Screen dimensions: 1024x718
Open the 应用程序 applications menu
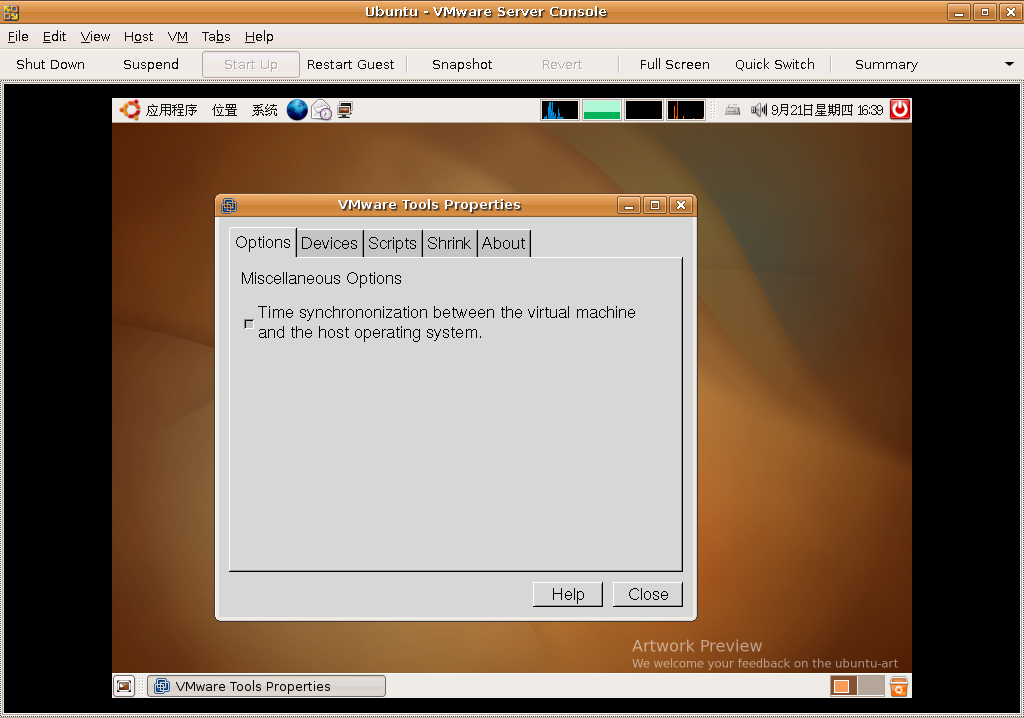coord(171,110)
